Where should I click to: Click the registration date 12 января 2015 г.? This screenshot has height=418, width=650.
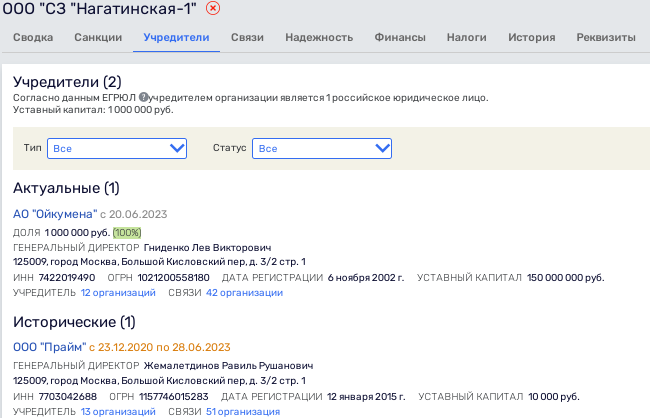(x=366, y=396)
